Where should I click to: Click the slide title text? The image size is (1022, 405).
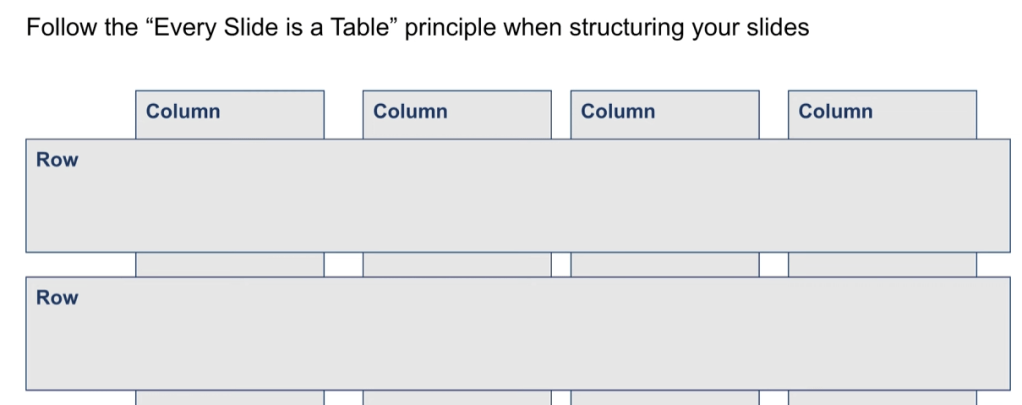[x=418, y=28]
